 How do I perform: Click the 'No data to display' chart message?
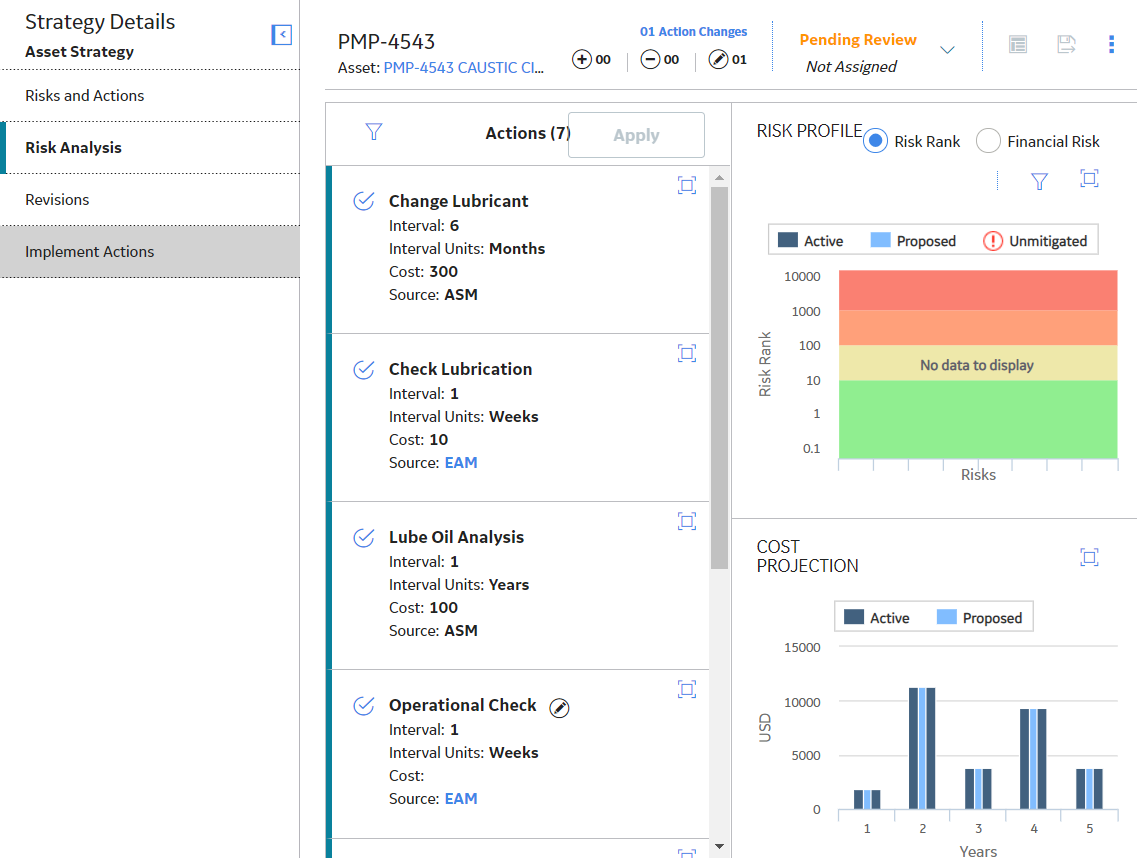pos(977,366)
